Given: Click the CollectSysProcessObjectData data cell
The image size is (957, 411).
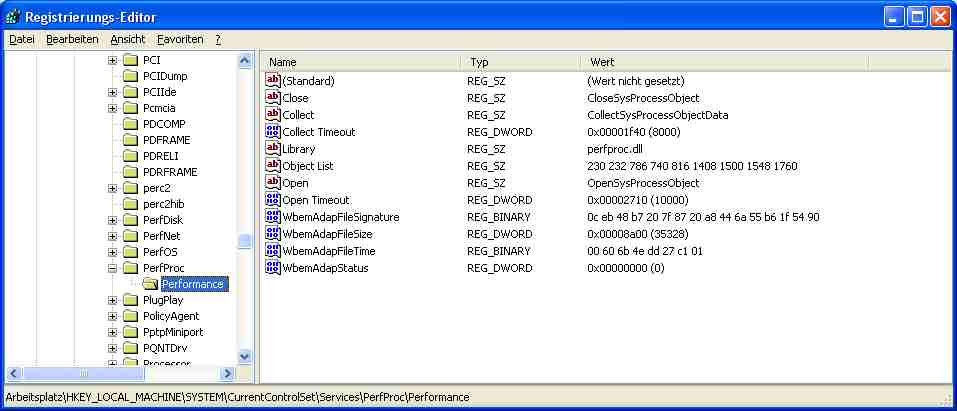Looking at the screenshot, I should [x=657, y=114].
